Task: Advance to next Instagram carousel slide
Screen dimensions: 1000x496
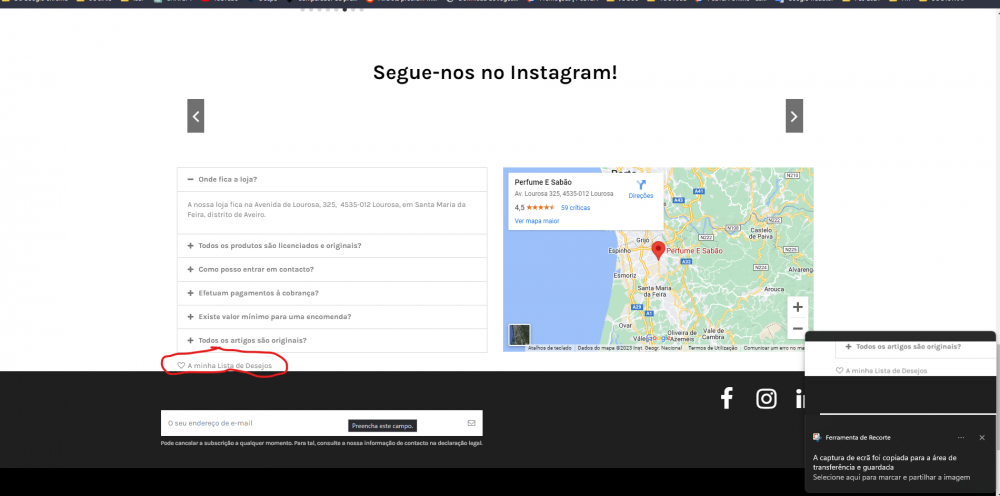Action: (794, 116)
